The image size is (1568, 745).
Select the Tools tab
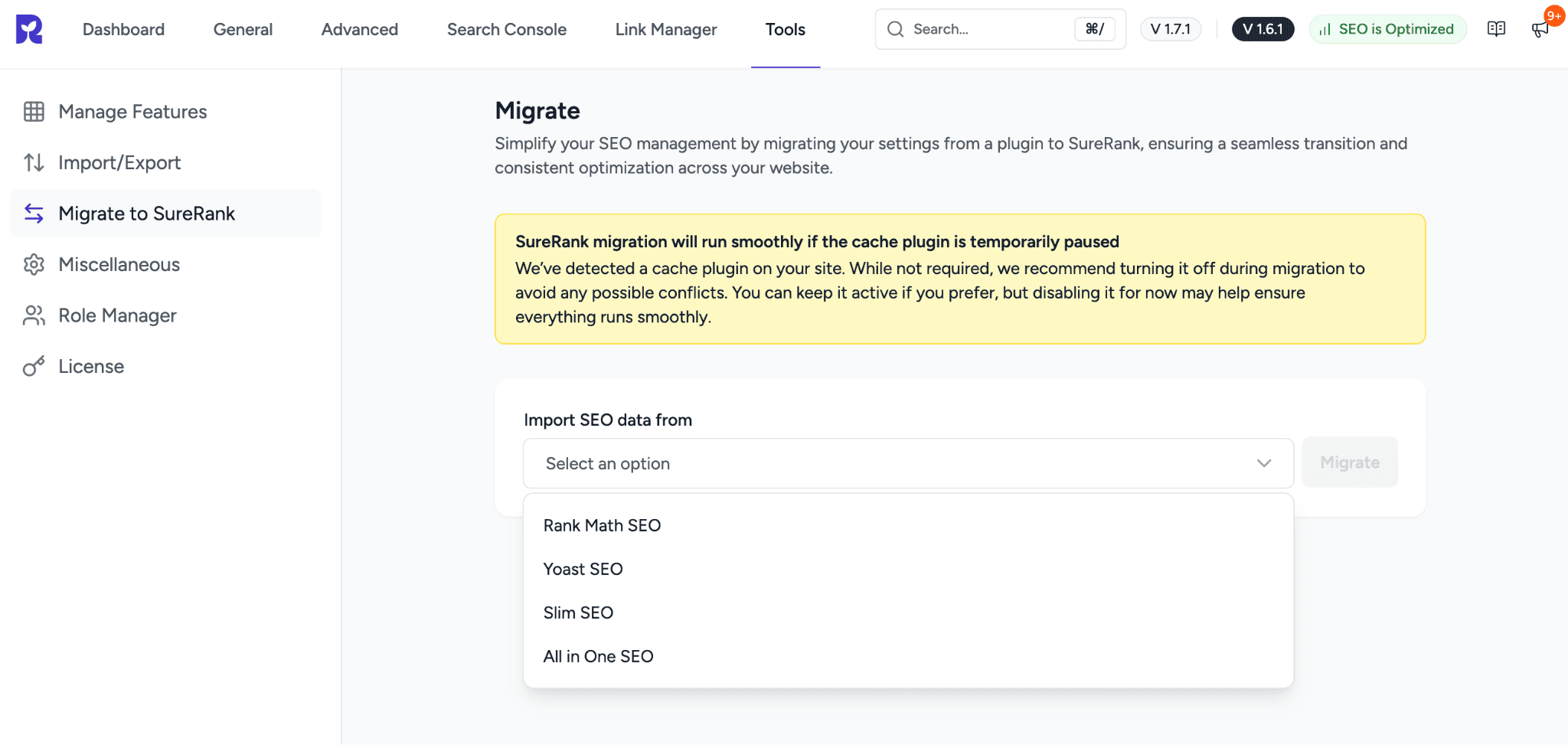click(786, 29)
